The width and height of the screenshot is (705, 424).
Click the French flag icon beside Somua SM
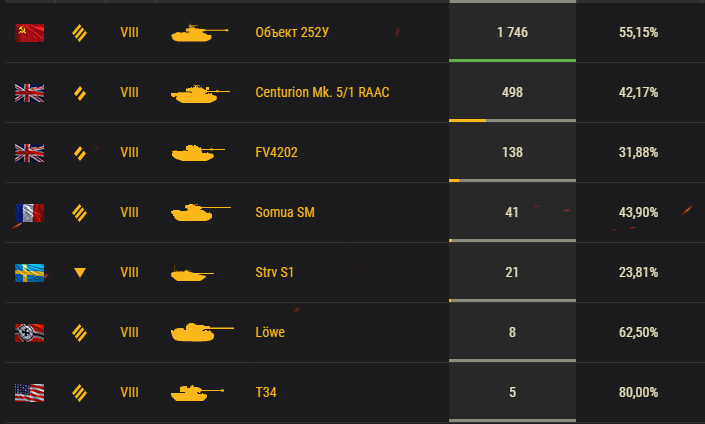[30, 213]
